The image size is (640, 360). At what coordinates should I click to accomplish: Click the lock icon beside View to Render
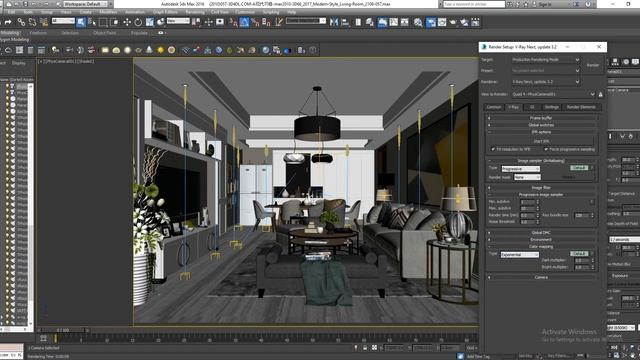(600, 94)
